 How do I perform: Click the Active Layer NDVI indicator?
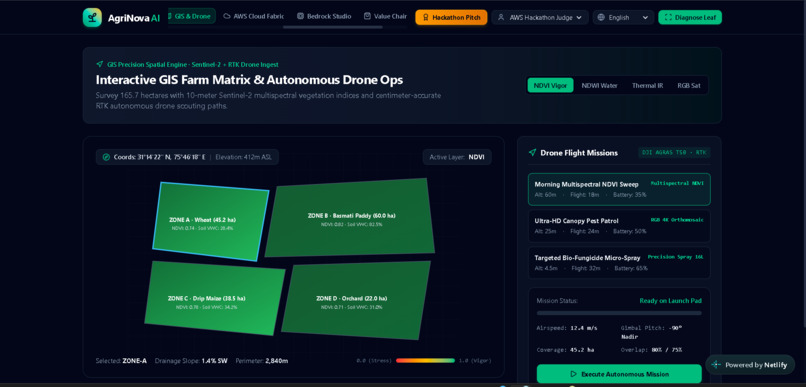457,157
